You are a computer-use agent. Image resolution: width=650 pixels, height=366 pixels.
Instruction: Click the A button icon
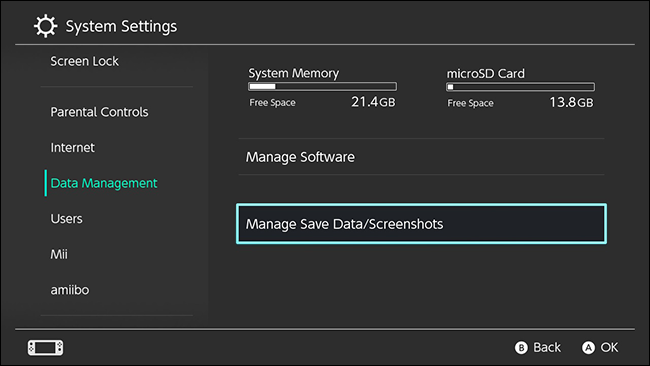tap(588, 347)
